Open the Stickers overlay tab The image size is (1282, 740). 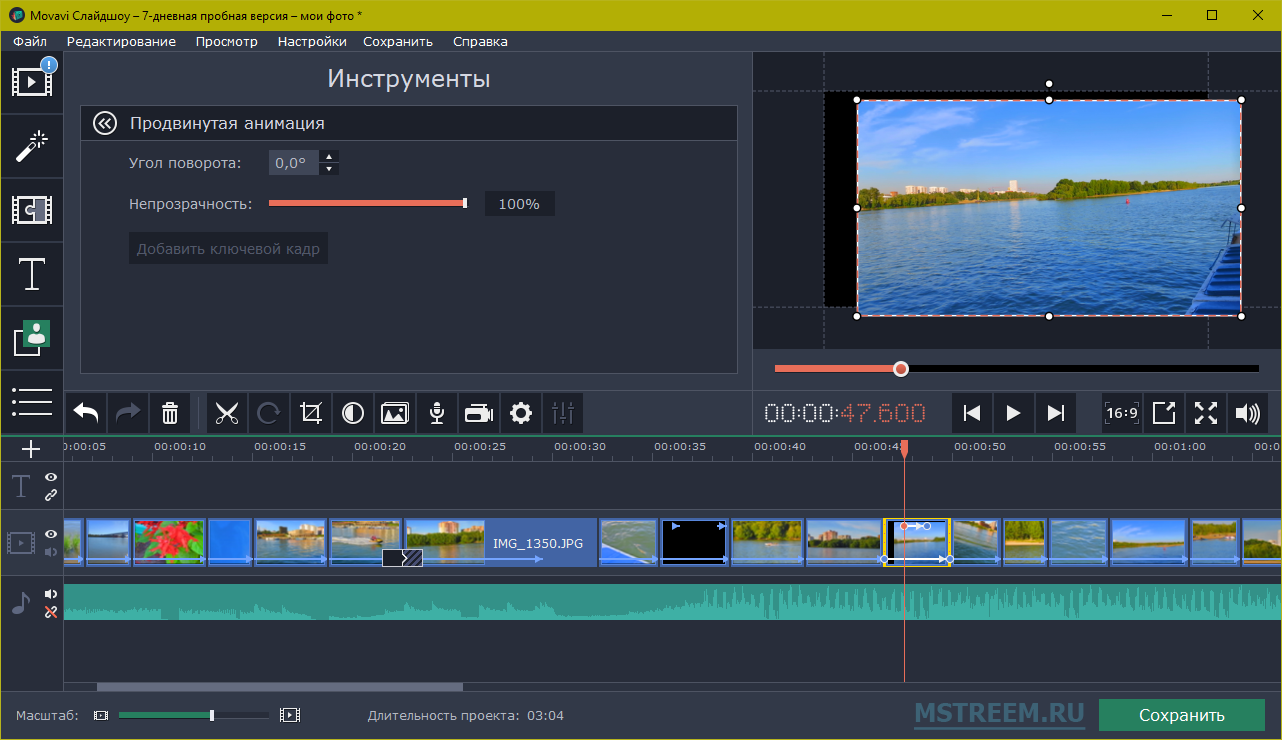32,338
